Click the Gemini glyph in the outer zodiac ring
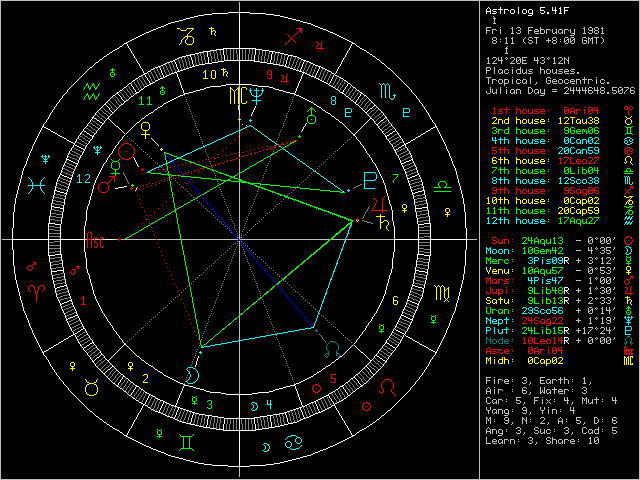 click(186, 442)
